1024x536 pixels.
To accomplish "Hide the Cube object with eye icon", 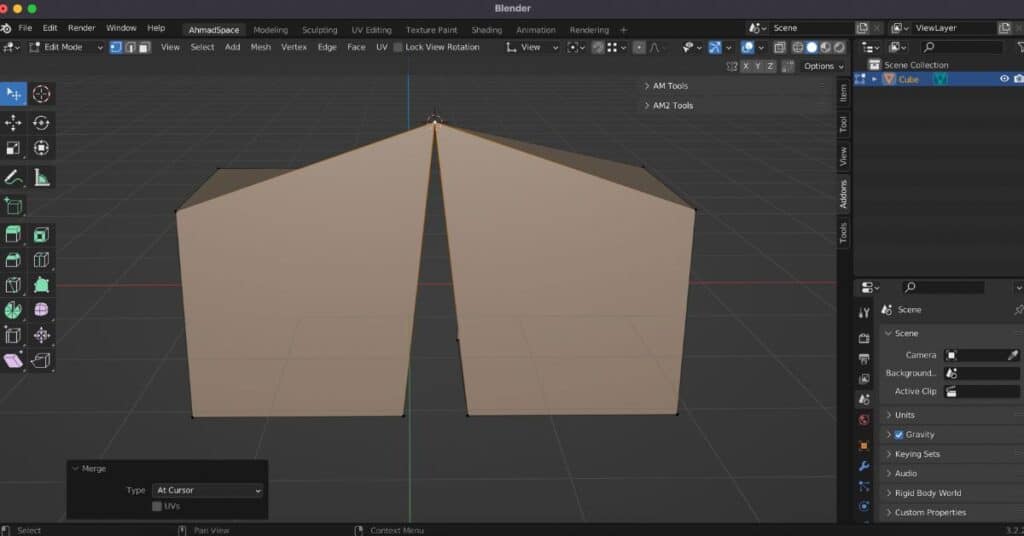I will [1004, 79].
